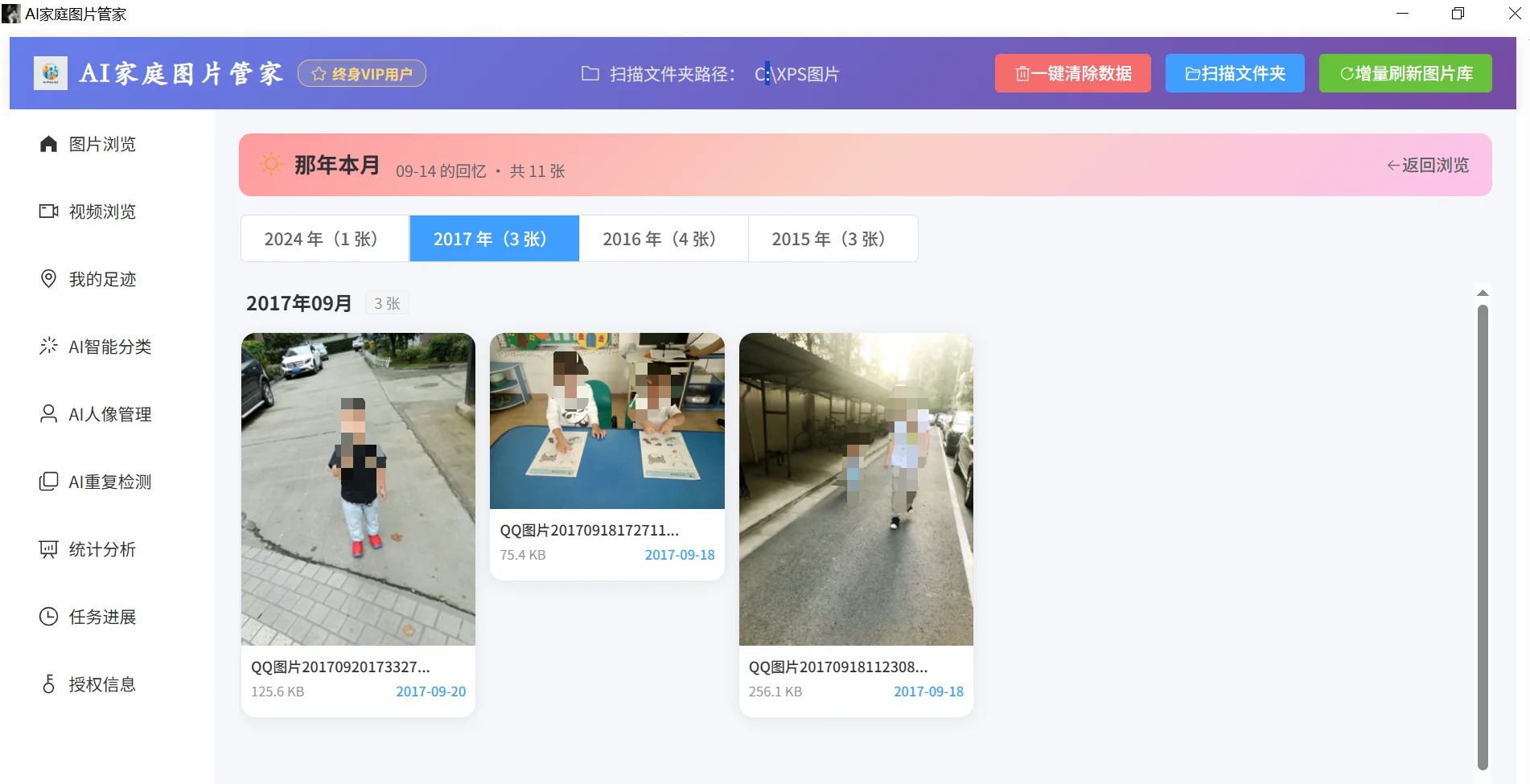This screenshot has width=1530, height=784.
Task: Click the 授权信息 key icon
Action: tap(48, 684)
